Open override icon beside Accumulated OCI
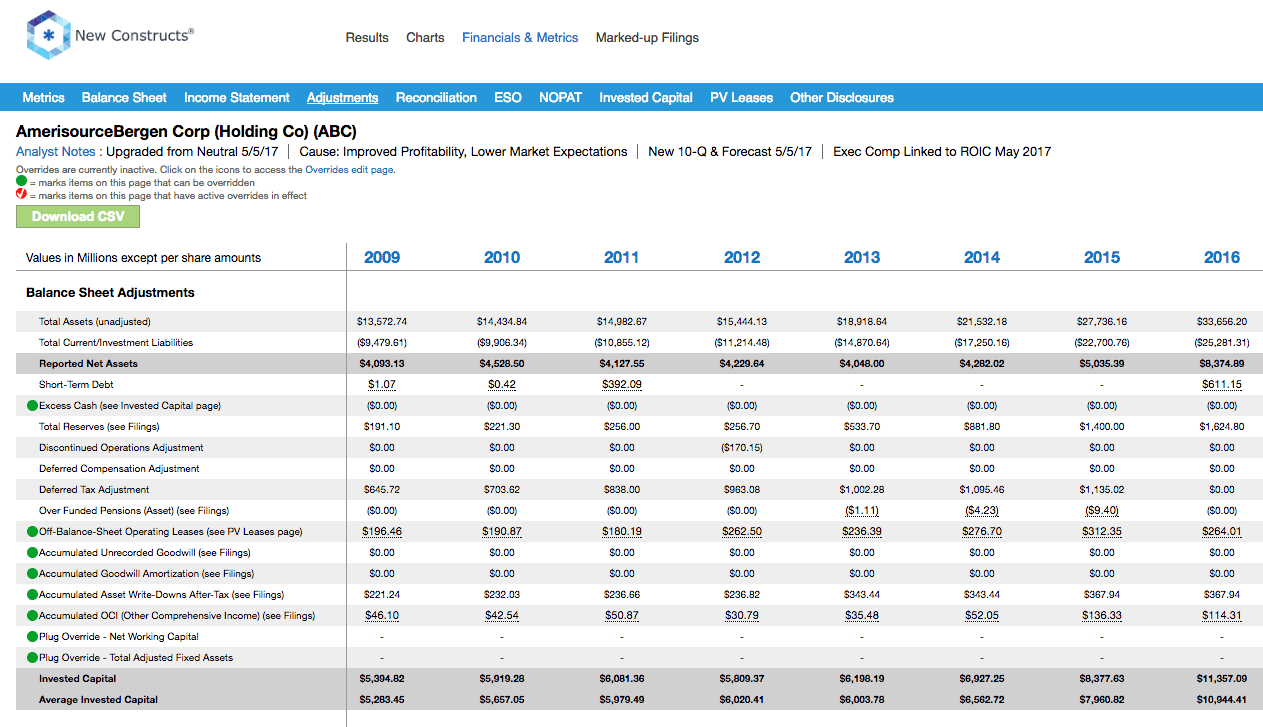Image resolution: width=1263 pixels, height=727 pixels. (32, 616)
